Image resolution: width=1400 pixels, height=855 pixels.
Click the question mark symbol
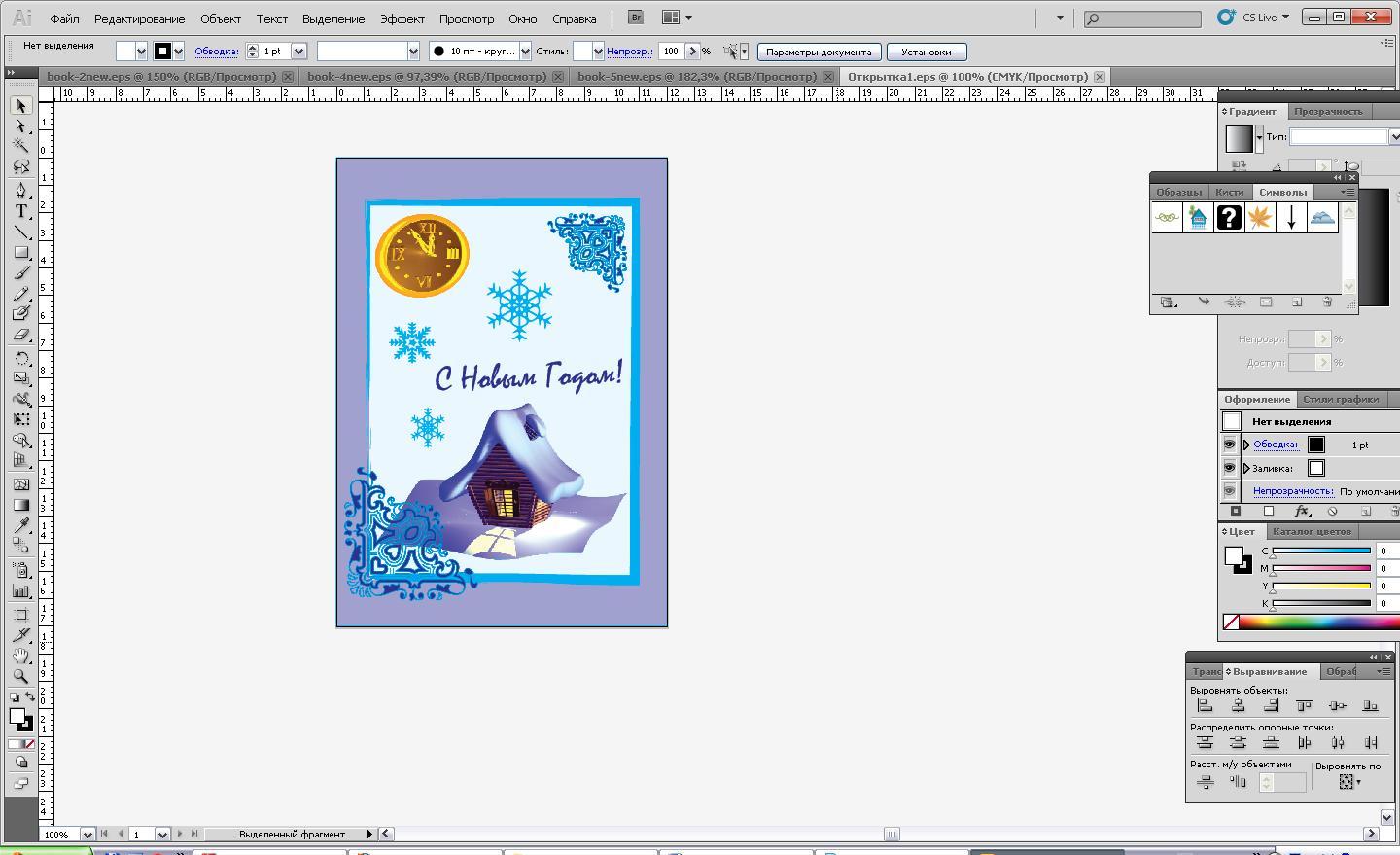[x=1229, y=218]
